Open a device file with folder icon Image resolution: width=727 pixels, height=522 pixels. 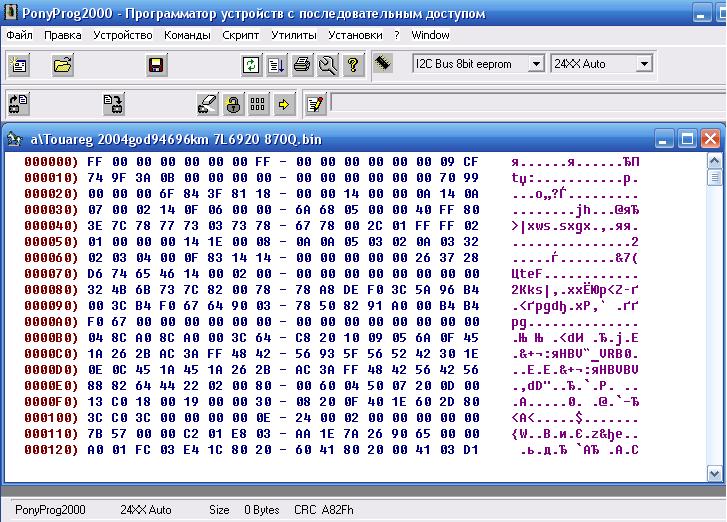(x=63, y=65)
